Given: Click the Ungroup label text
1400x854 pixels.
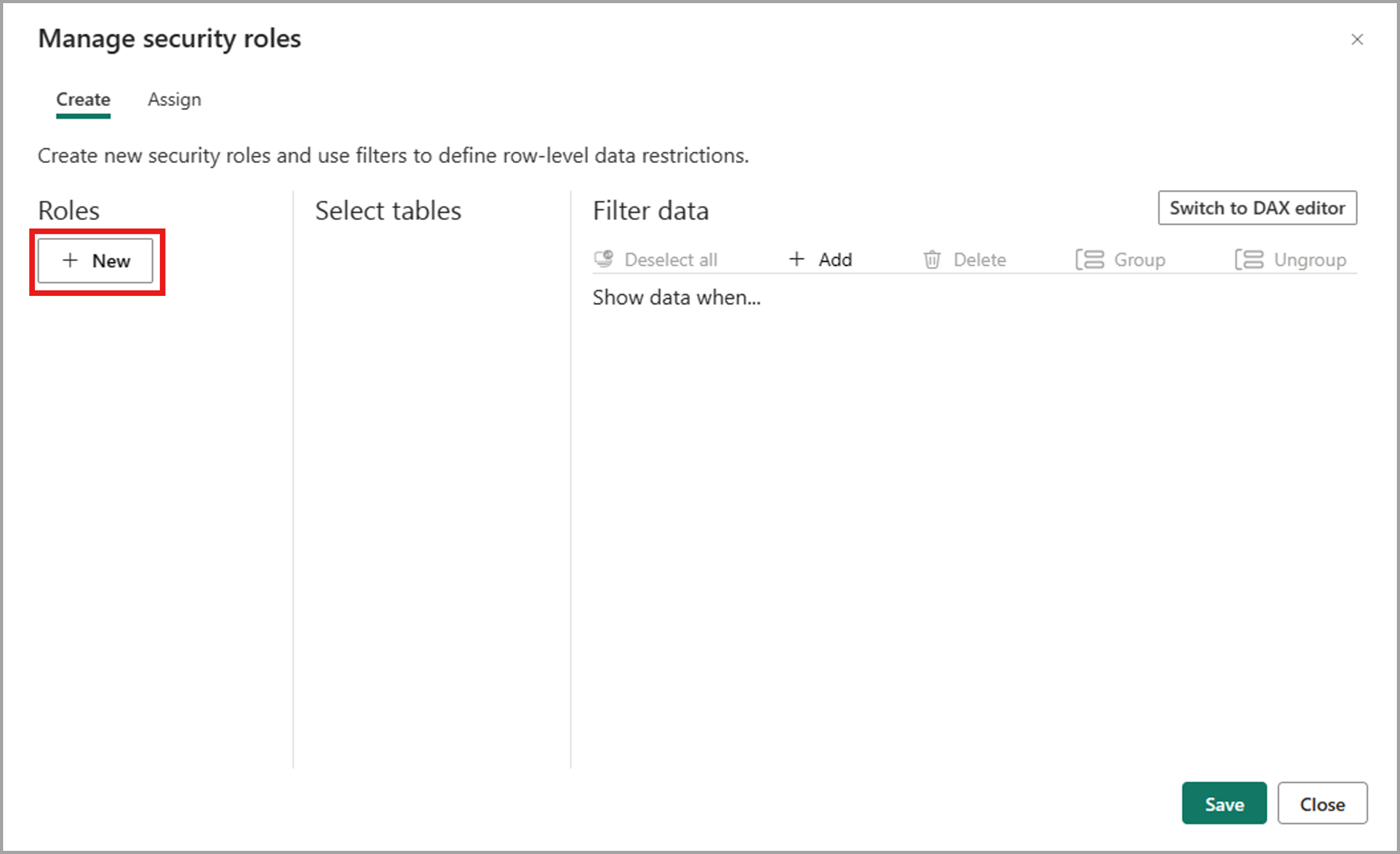Looking at the screenshot, I should point(1310,260).
